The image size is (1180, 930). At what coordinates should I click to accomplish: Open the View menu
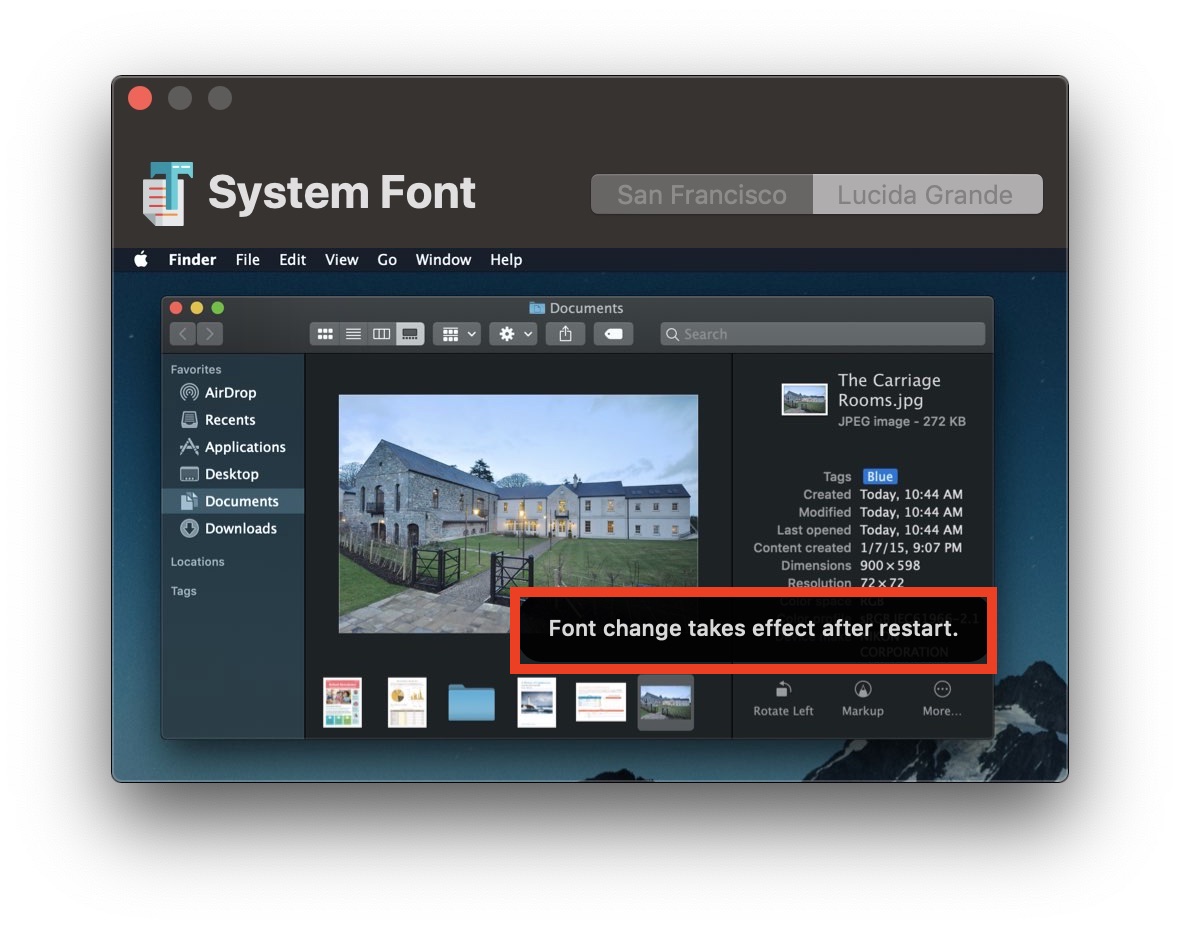342,260
